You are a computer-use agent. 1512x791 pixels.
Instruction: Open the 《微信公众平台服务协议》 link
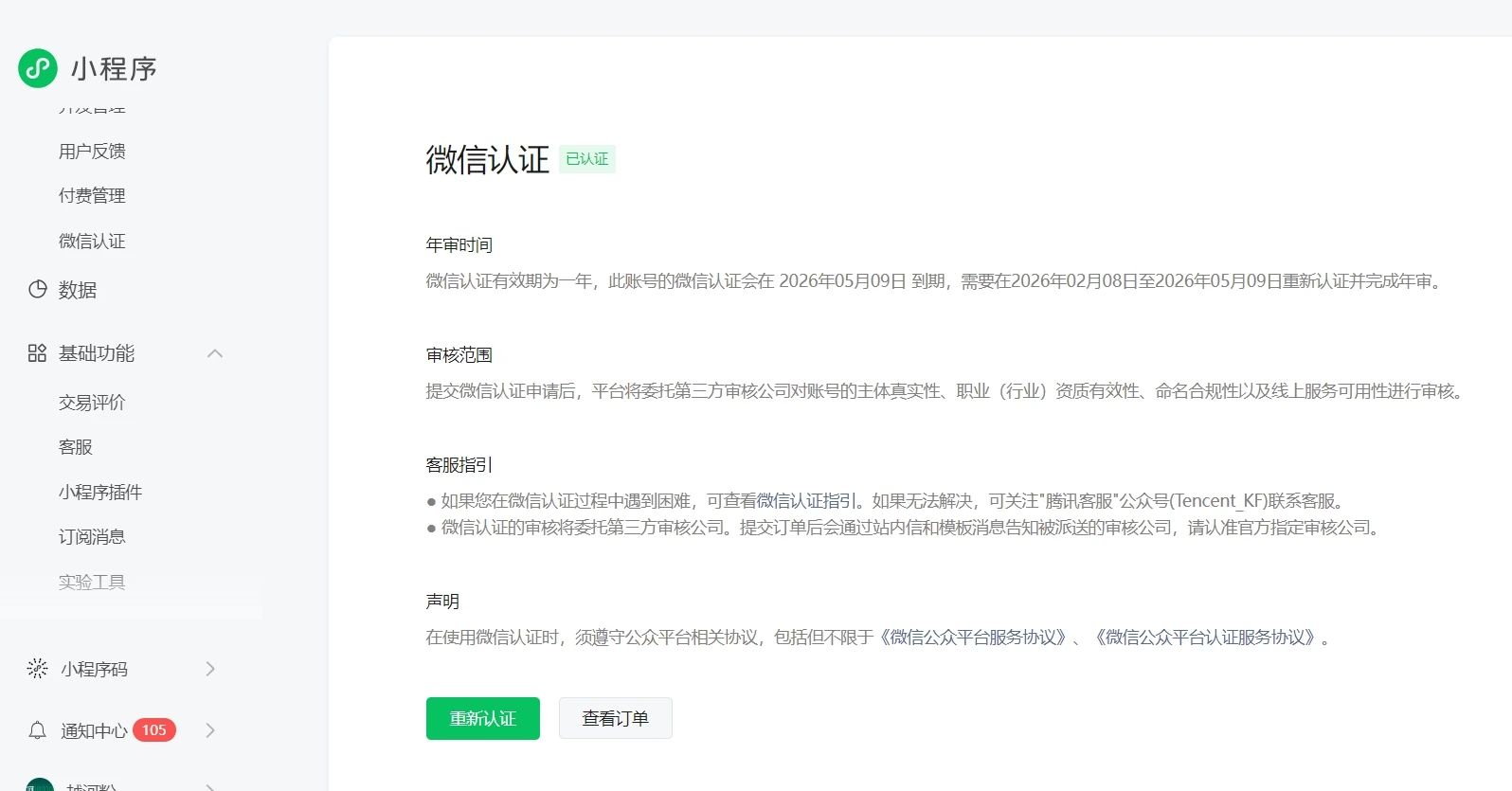tap(974, 638)
